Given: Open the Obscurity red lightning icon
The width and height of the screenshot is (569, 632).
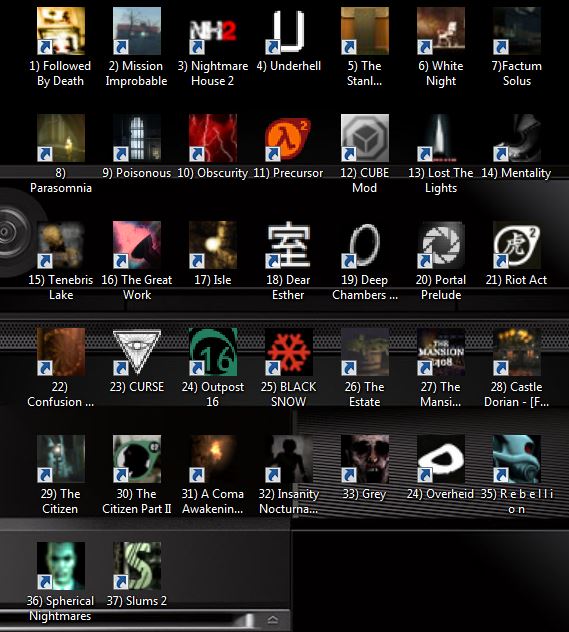Looking at the screenshot, I should click(213, 138).
